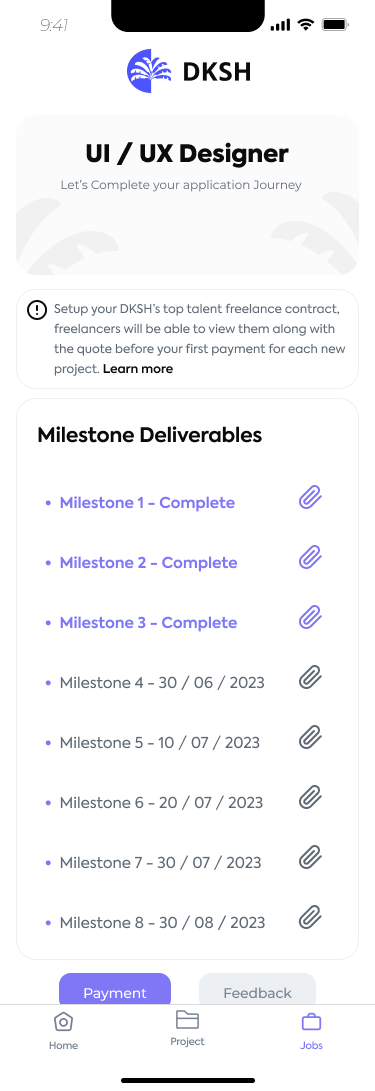This screenshot has height=1091, width=375.
Task: Open Milestone 2 attachment paperclip
Action: [x=310, y=558]
